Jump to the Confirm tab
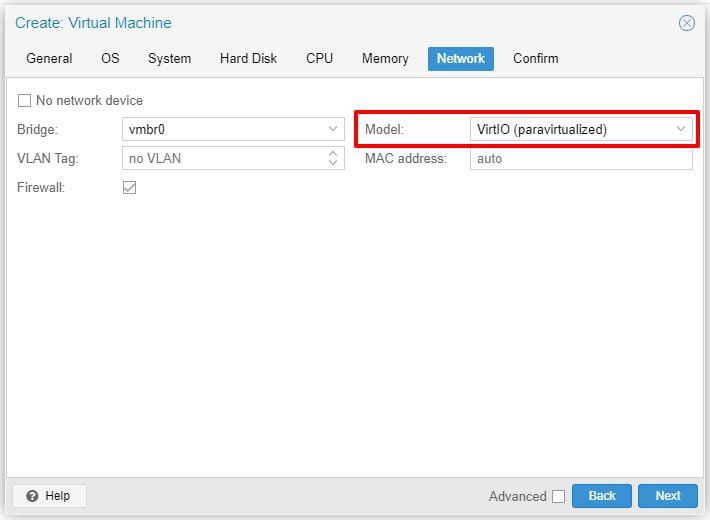Viewport: 710px width, 520px height. [535, 59]
